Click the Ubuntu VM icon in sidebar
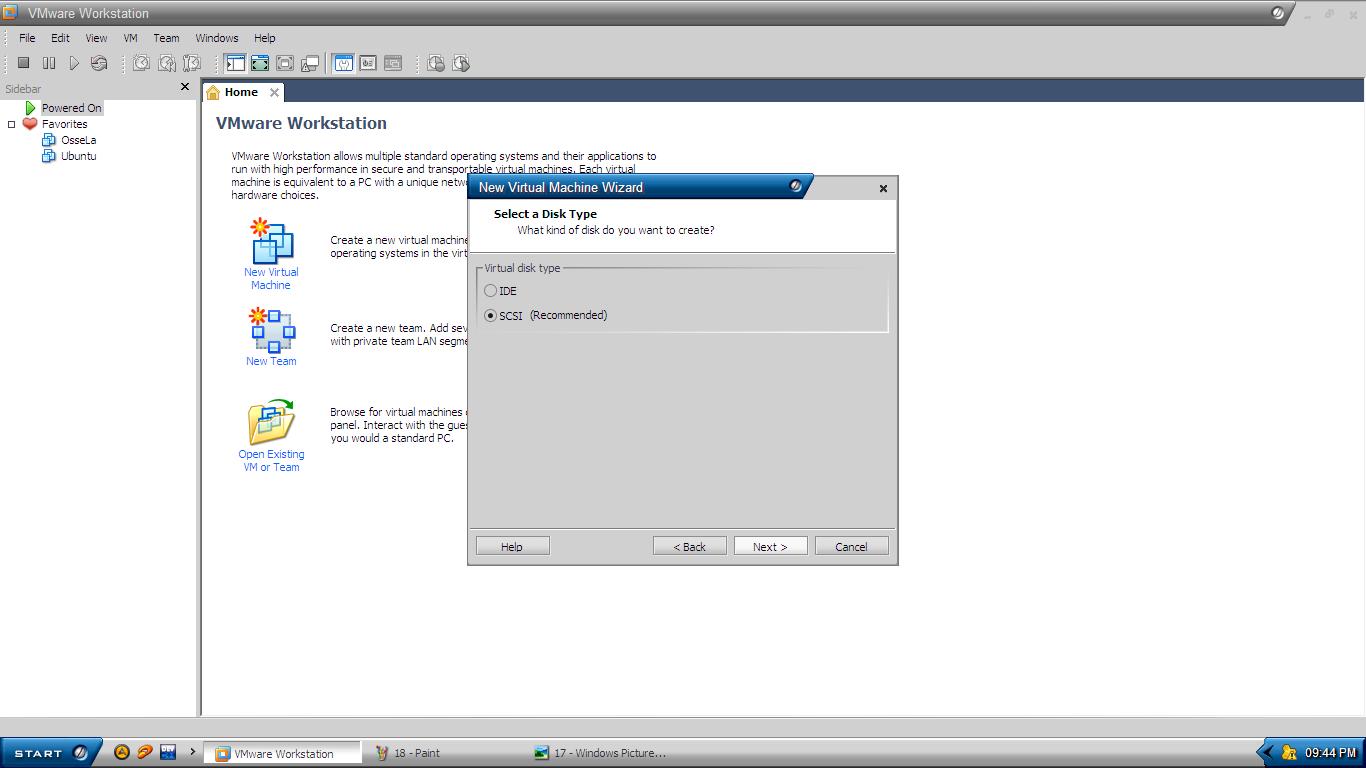Screen dimensions: 1366x768 click(49, 156)
